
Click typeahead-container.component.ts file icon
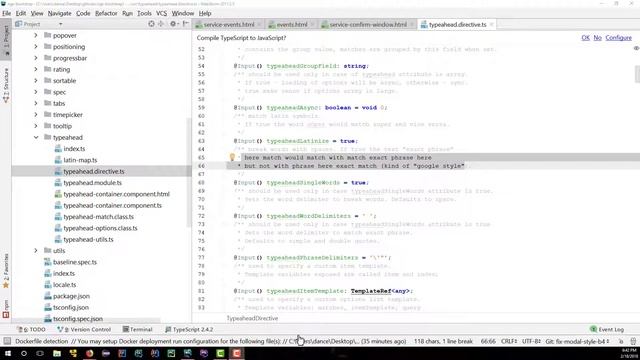(58, 205)
